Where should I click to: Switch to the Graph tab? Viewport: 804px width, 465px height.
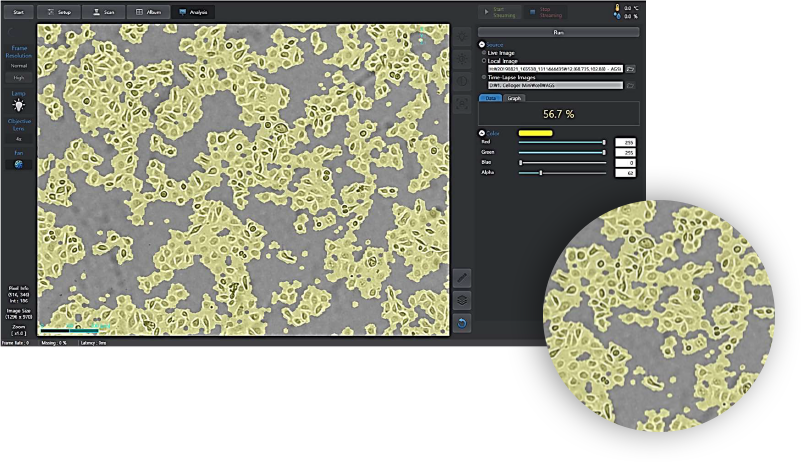click(514, 98)
